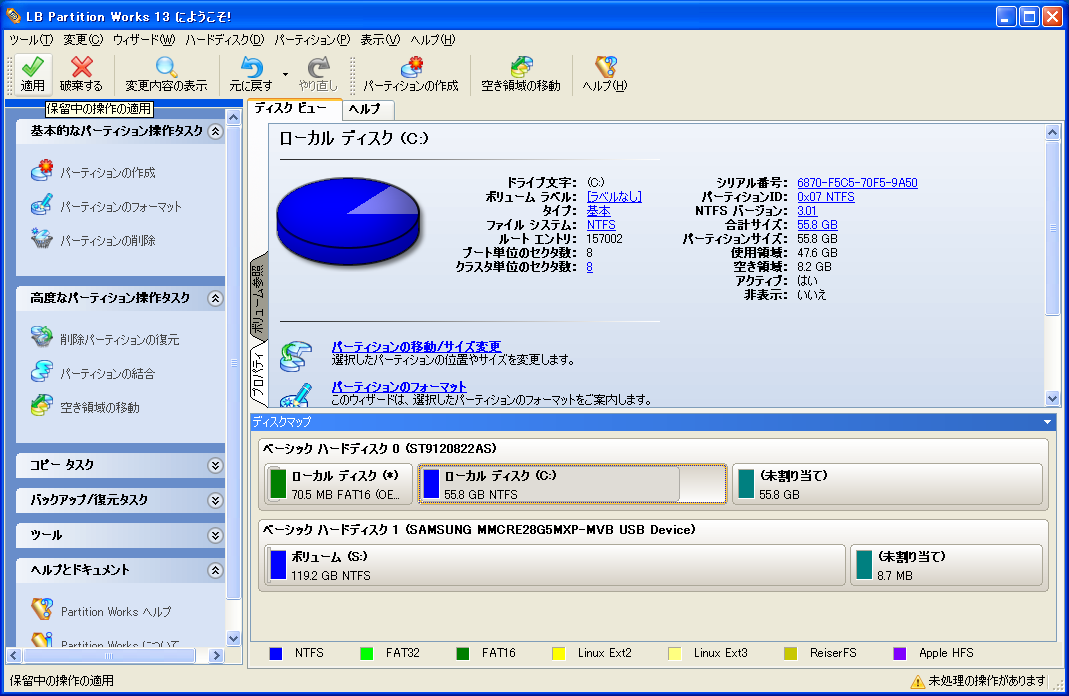
Task: Click the パーティションの移動/サイズ変更 link
Action: pos(415,346)
